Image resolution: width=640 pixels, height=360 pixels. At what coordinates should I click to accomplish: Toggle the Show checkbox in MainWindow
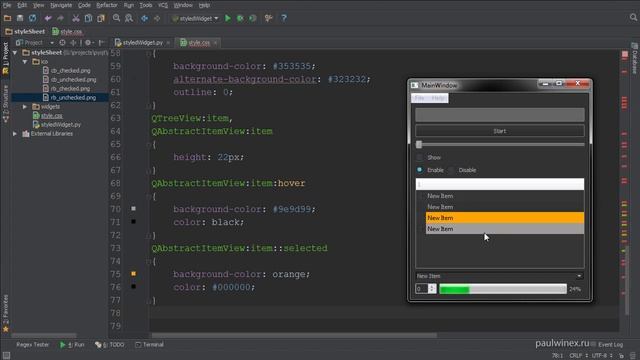[419, 158]
